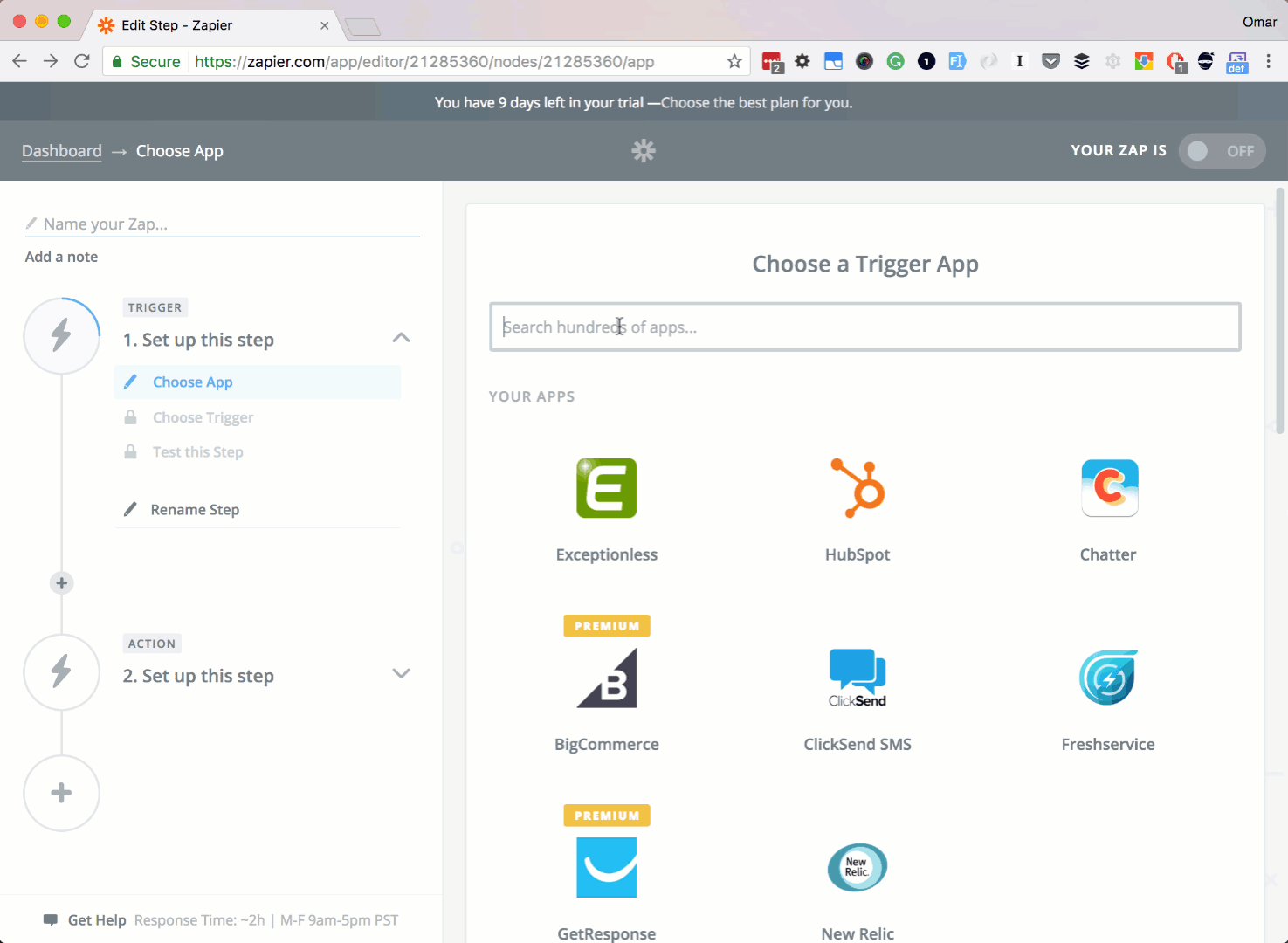The width and height of the screenshot is (1288, 943).
Task: Click 2. Set up this step heading
Action: (198, 676)
